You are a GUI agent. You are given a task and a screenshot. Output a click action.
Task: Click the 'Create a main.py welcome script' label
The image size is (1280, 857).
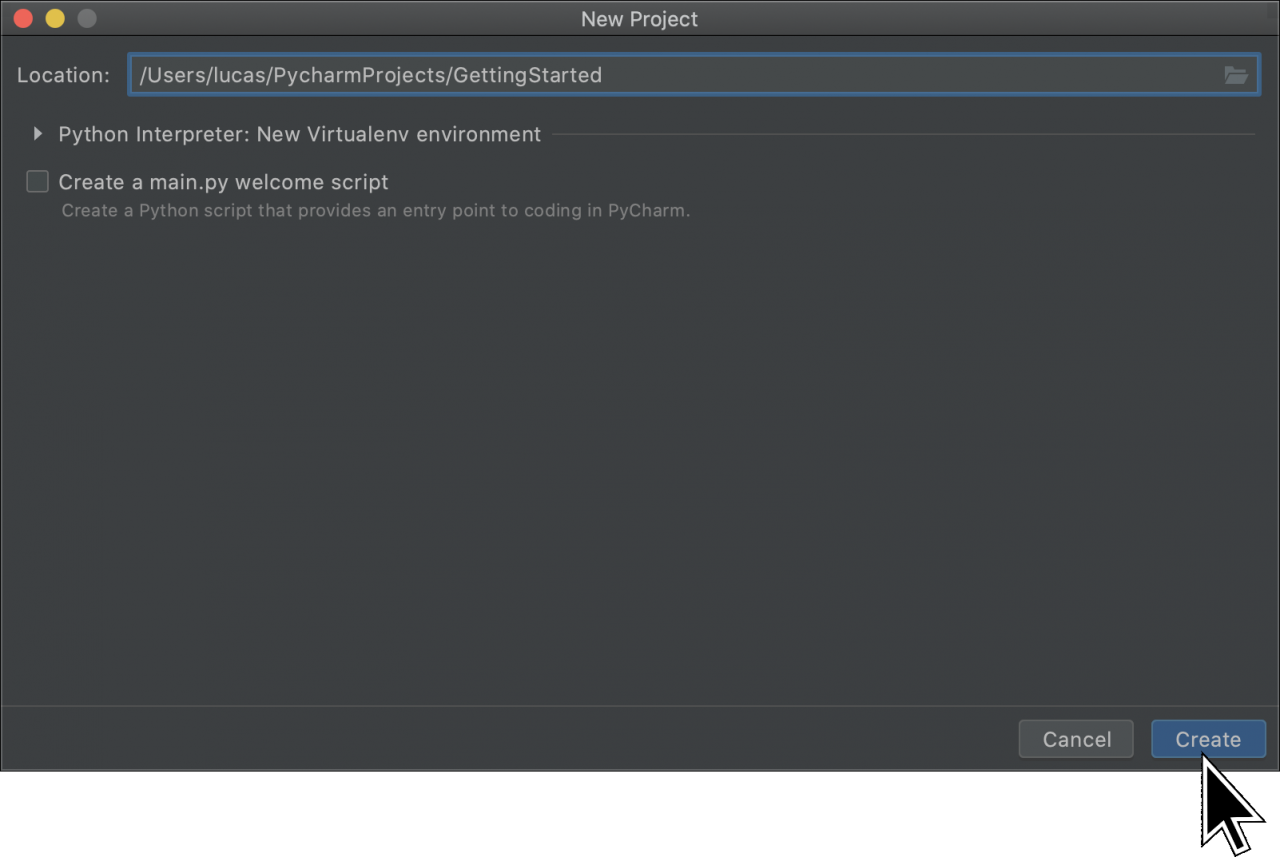coord(223,181)
